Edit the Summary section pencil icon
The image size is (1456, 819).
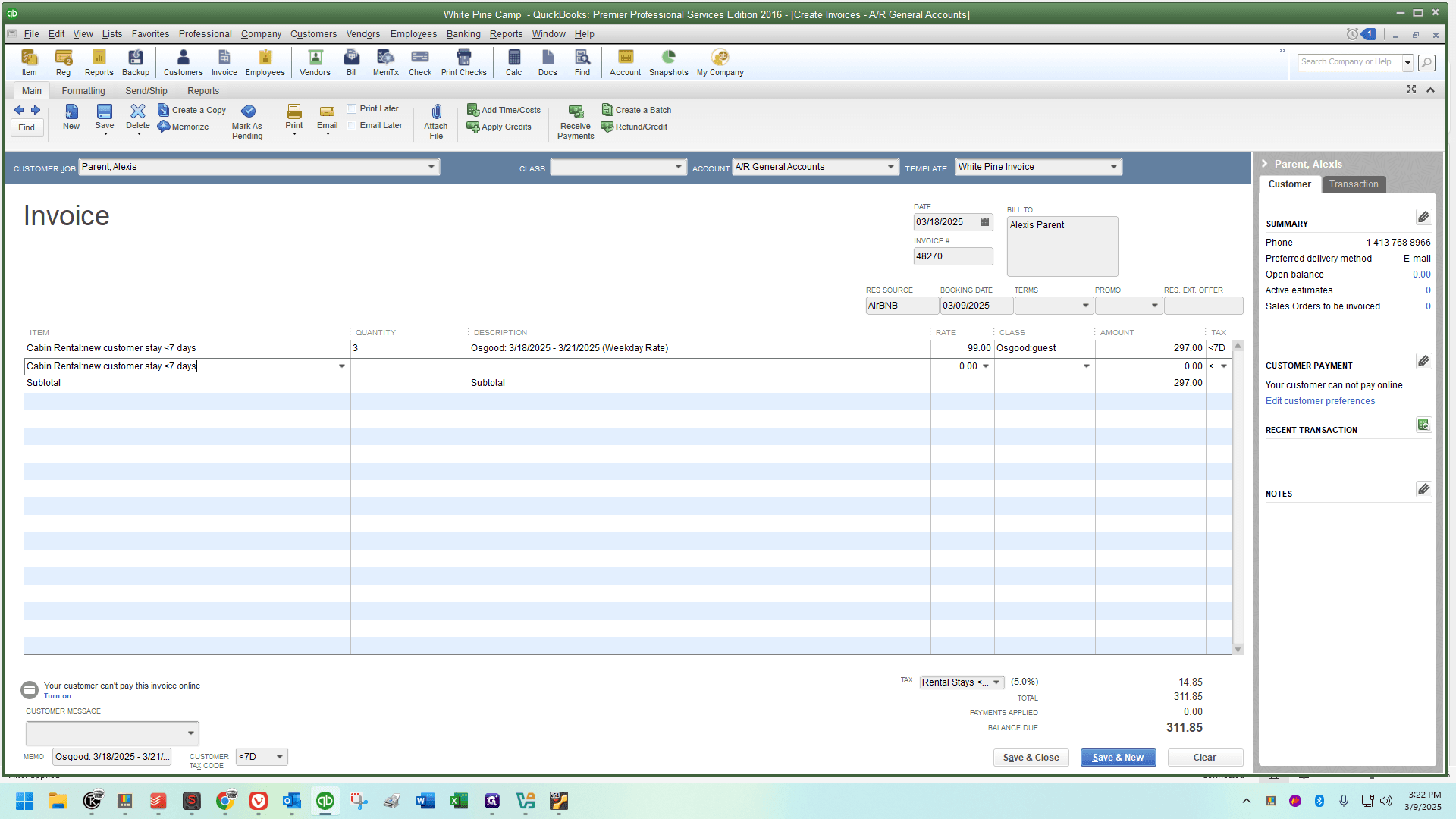pyautogui.click(x=1423, y=218)
